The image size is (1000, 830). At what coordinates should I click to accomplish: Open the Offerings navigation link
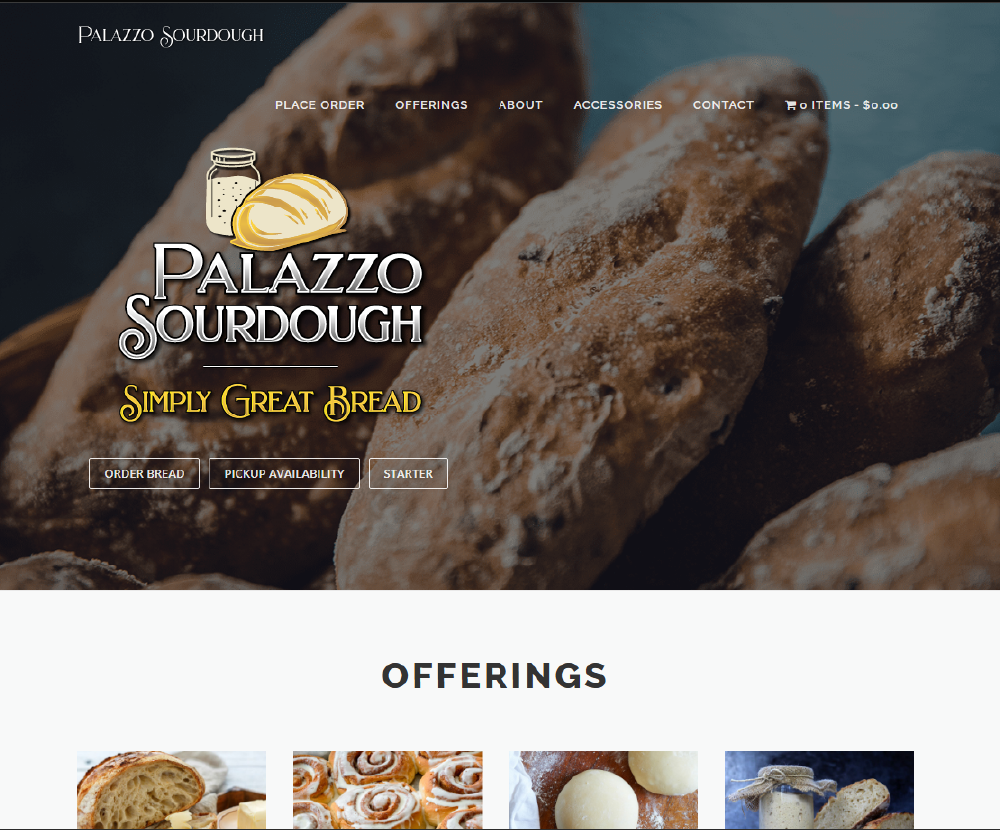pyautogui.click(x=431, y=105)
